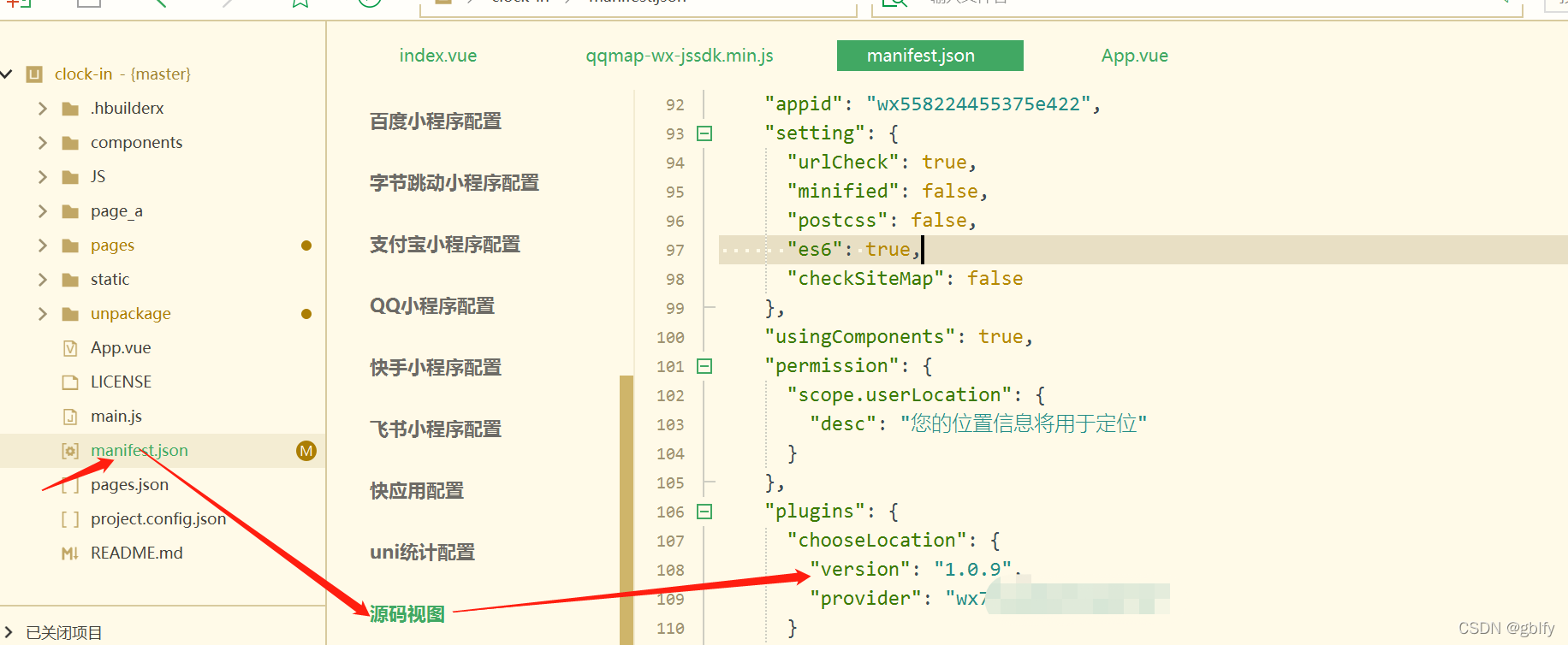Click the project.config.json bracket icon
1568x645 pixels.
[70, 519]
